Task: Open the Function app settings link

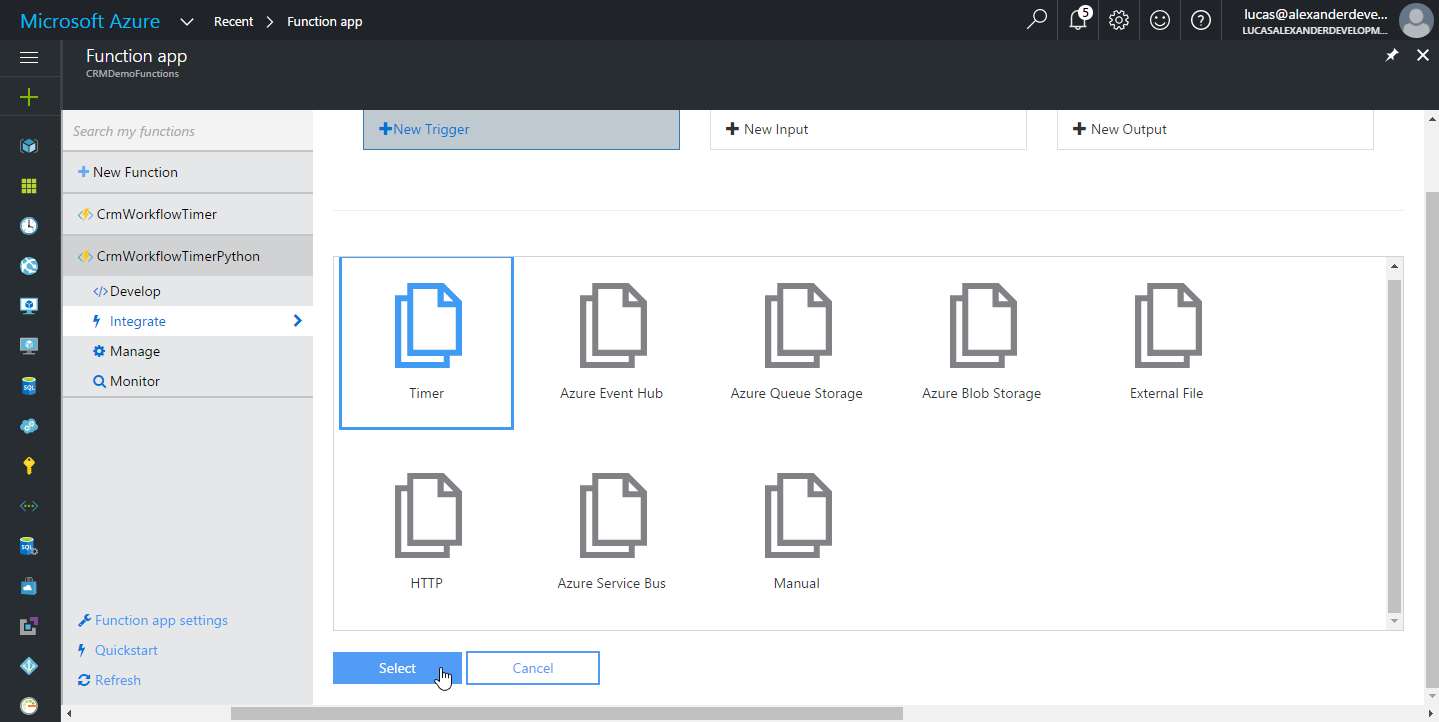Action: point(161,620)
